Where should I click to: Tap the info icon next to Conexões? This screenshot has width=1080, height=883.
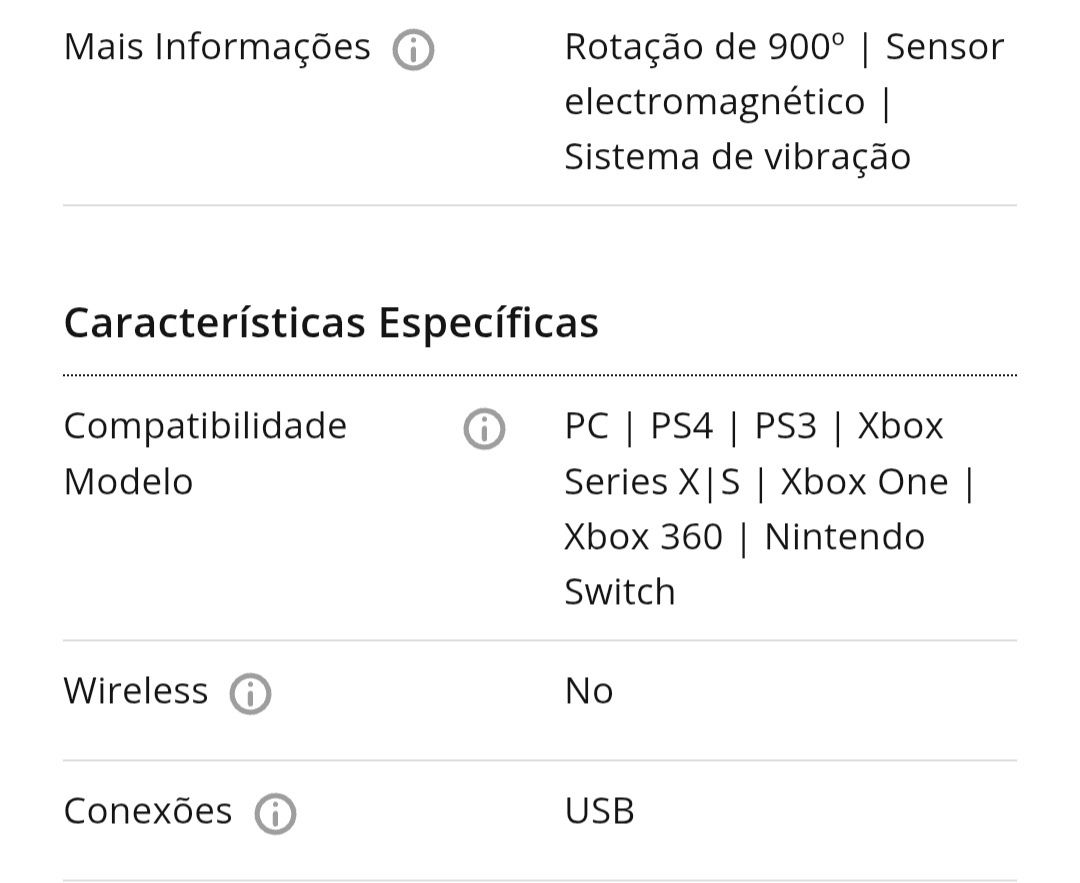[x=276, y=813]
